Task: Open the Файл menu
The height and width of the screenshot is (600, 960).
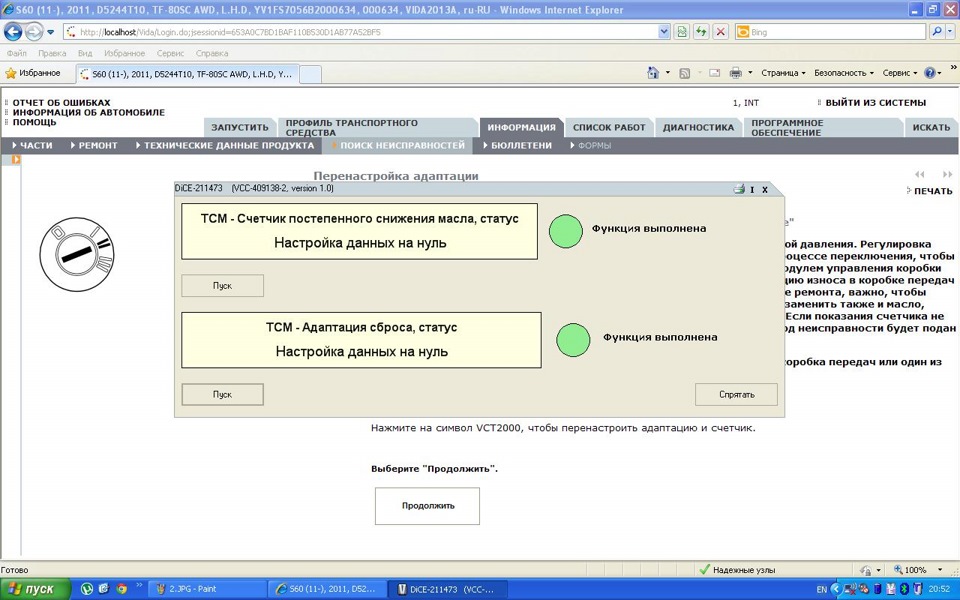Action: tap(17, 53)
